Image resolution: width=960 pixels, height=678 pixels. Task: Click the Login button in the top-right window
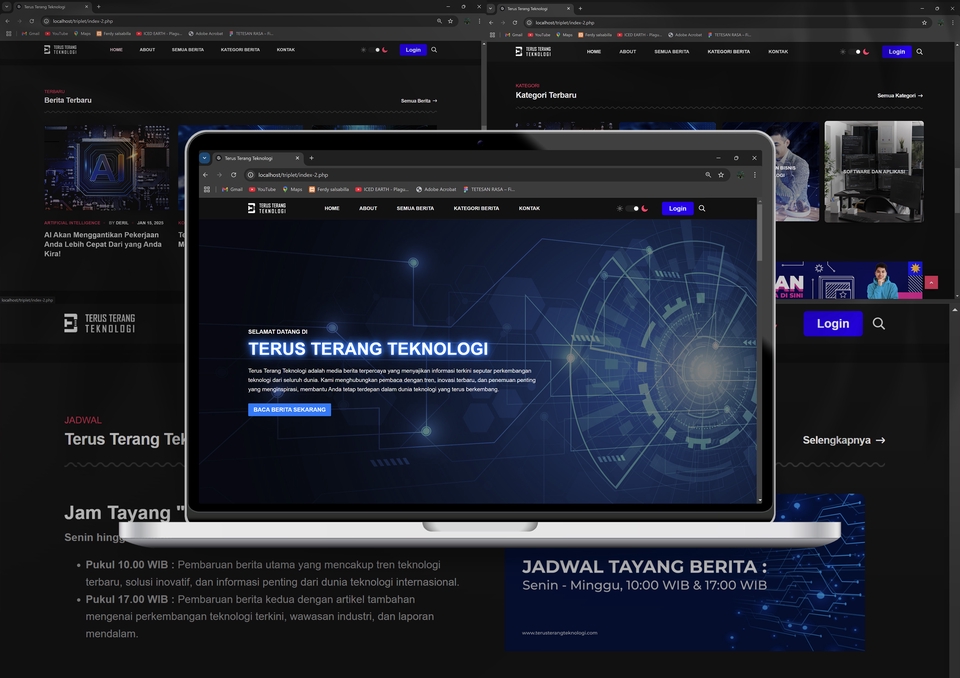896,51
